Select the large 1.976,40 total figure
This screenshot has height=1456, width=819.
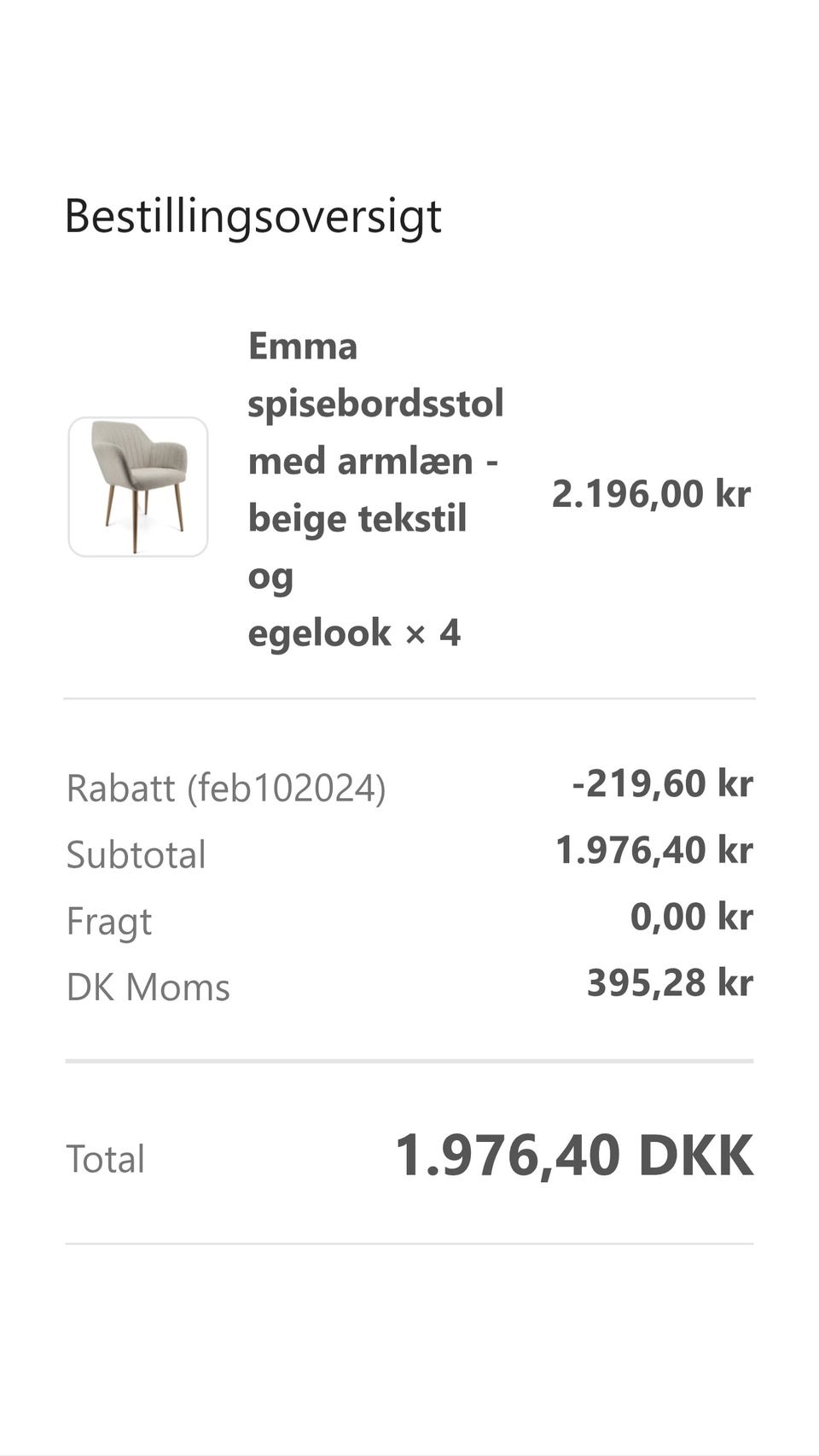click(508, 1156)
